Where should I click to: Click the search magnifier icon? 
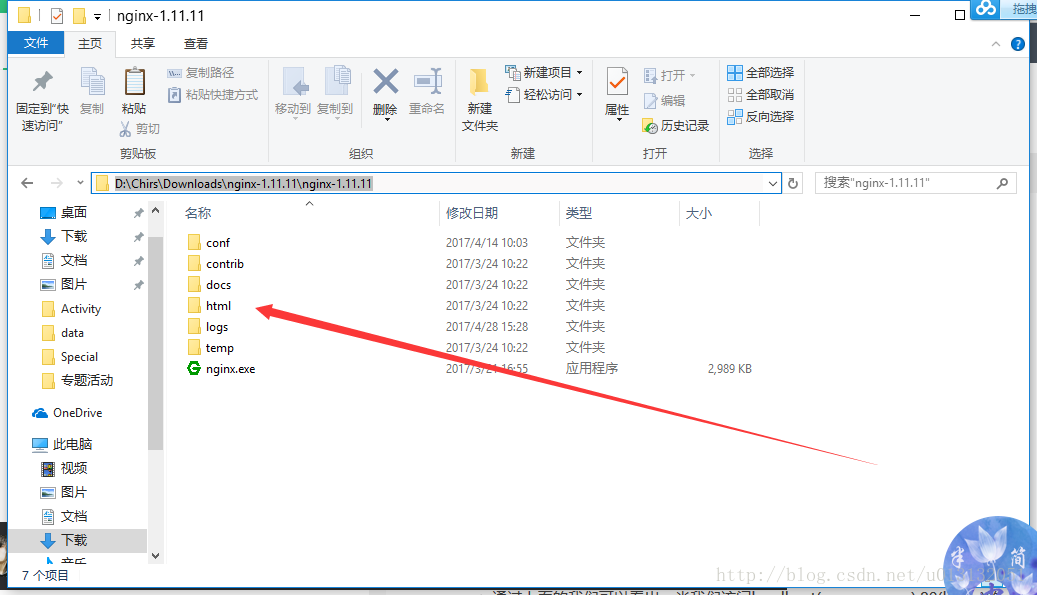[x=1003, y=183]
